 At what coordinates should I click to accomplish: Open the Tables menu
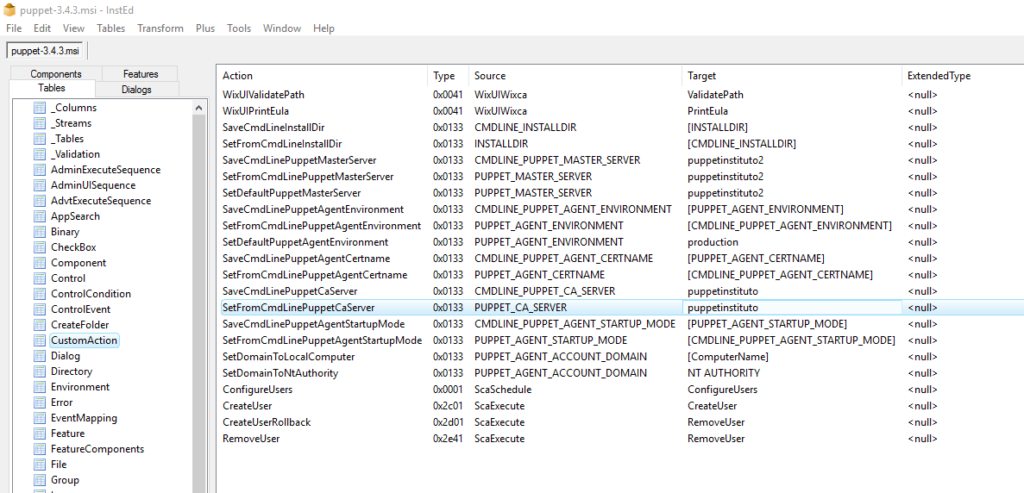111,28
